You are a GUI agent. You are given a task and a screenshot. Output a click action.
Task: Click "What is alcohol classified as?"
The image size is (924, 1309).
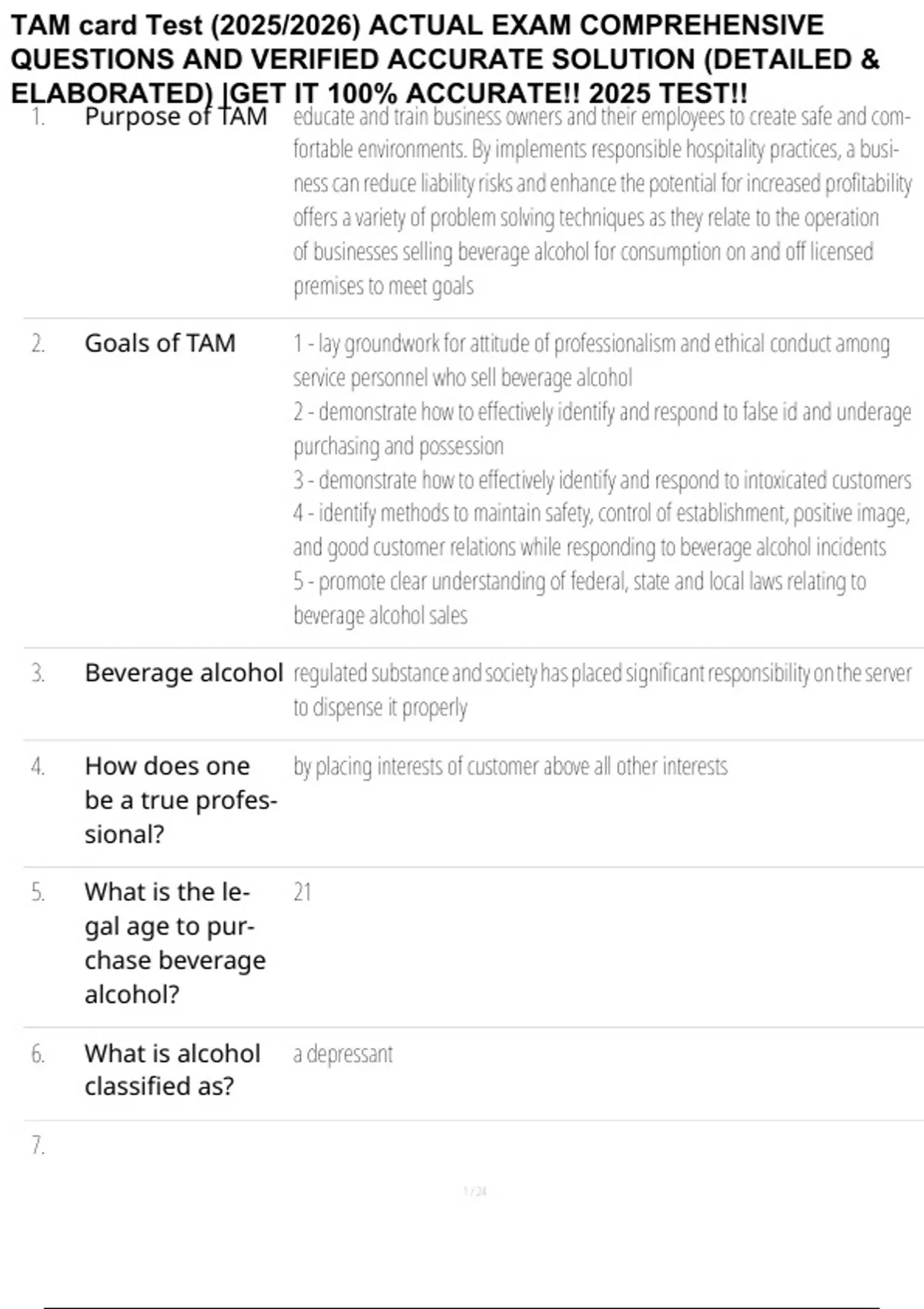pos(172,1070)
